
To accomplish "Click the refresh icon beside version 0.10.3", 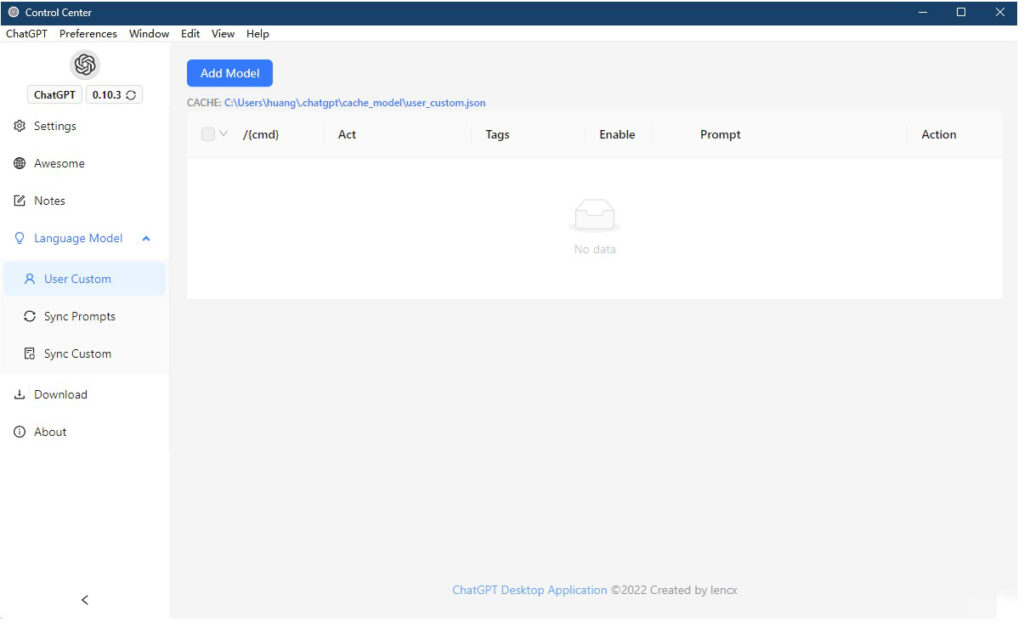I will (131, 95).
